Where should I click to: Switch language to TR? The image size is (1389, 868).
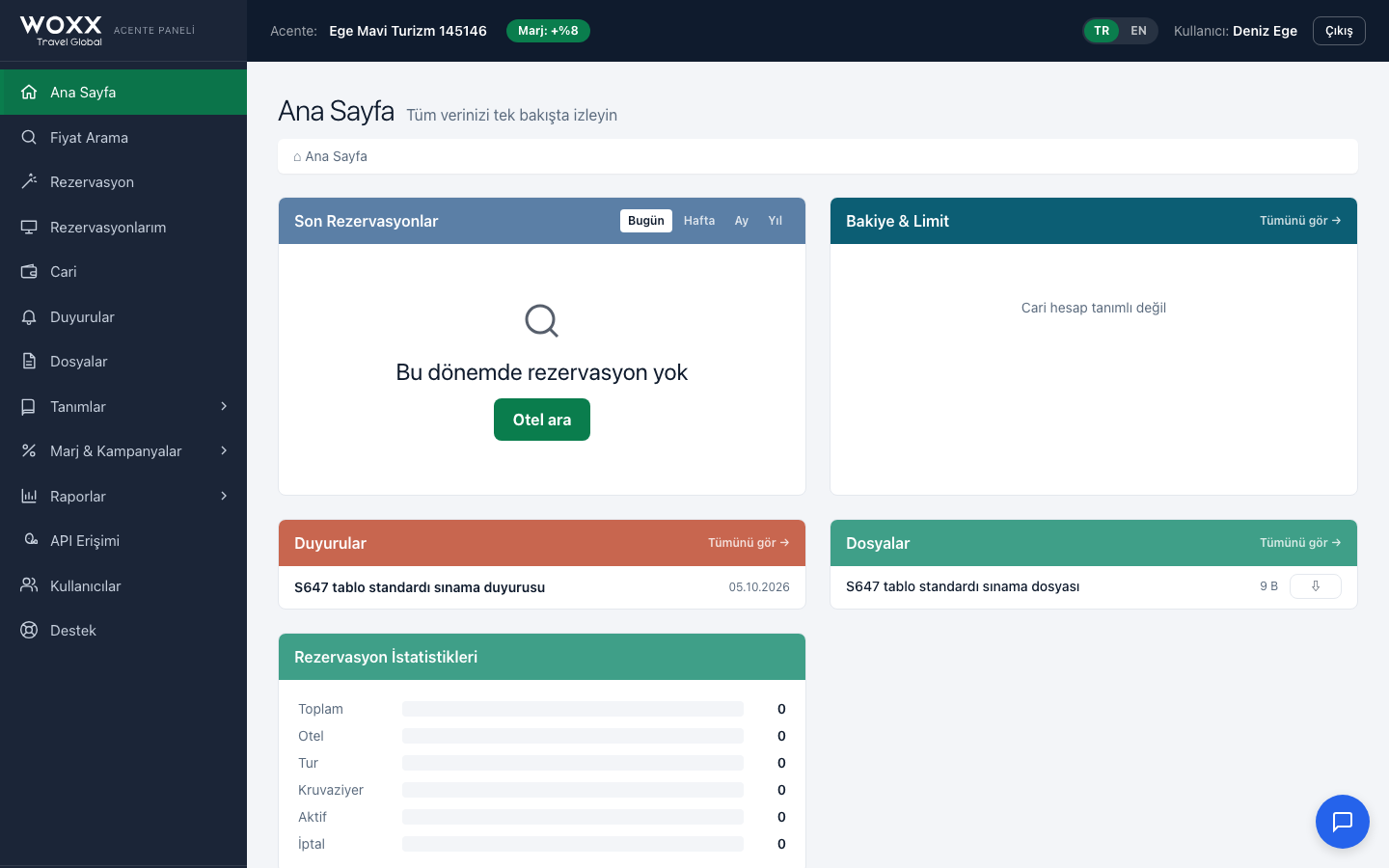point(1102,31)
